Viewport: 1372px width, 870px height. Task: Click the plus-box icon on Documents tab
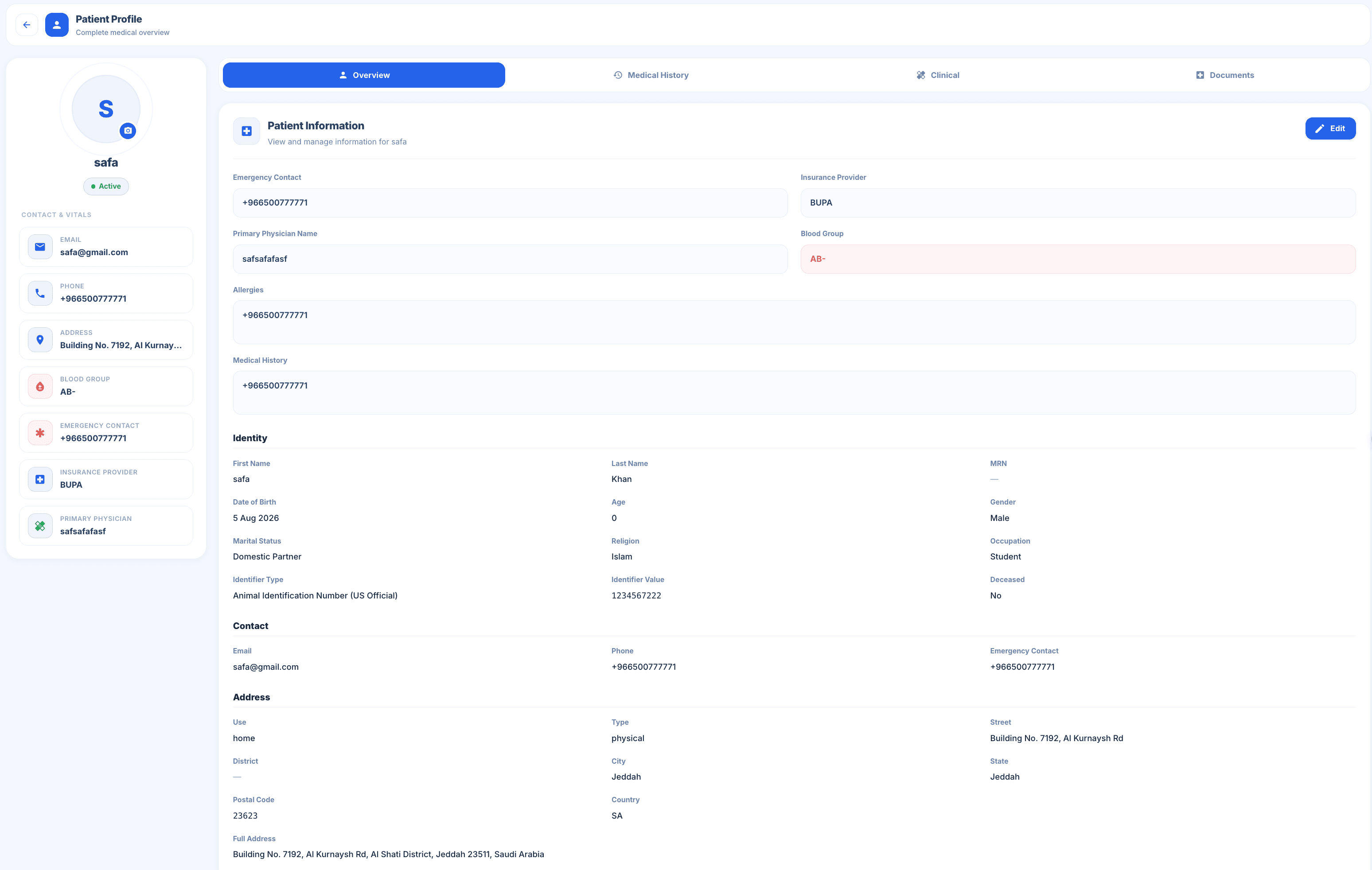pyautogui.click(x=1200, y=75)
